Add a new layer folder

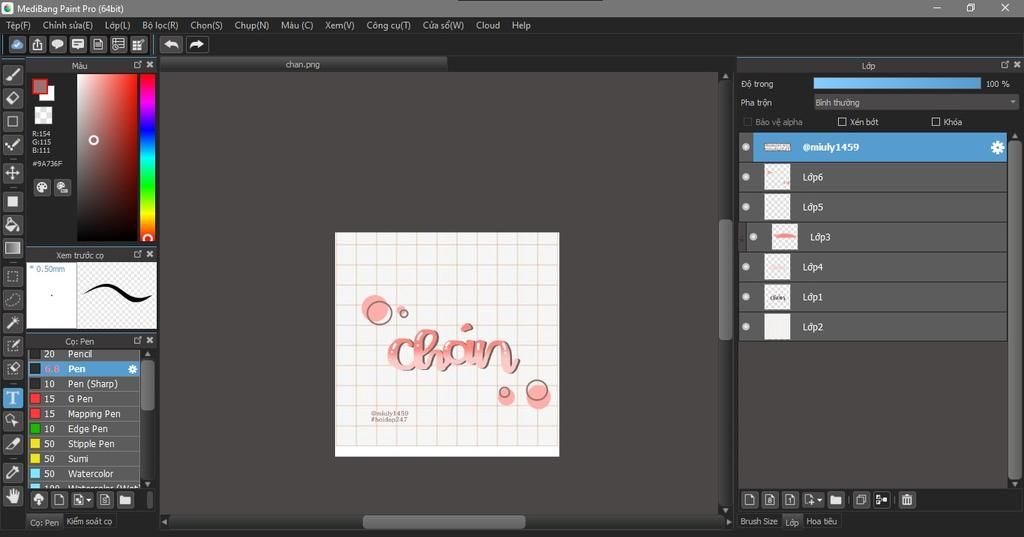click(836, 500)
